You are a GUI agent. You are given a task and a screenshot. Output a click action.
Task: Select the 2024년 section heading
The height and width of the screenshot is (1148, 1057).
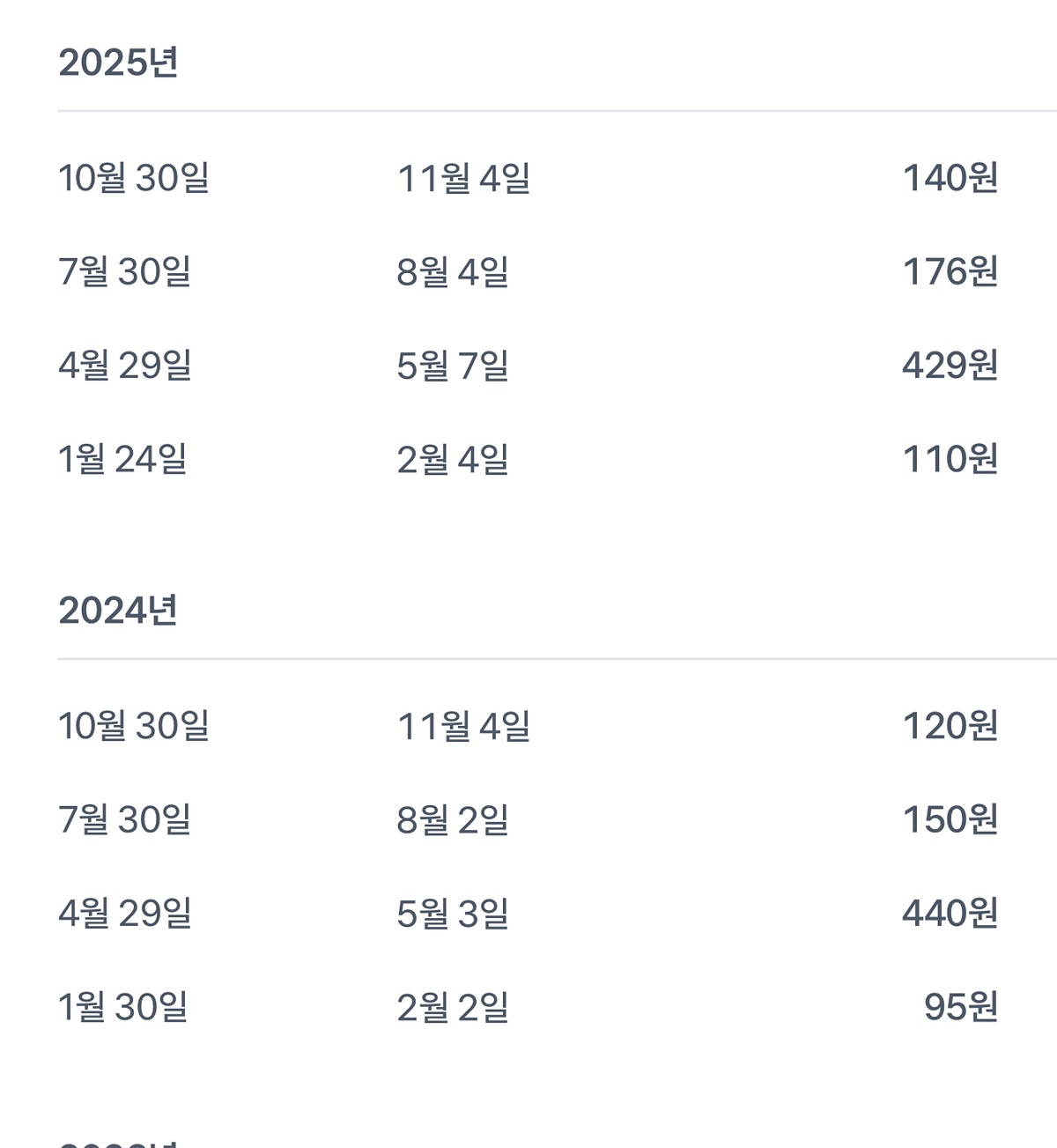(118, 611)
